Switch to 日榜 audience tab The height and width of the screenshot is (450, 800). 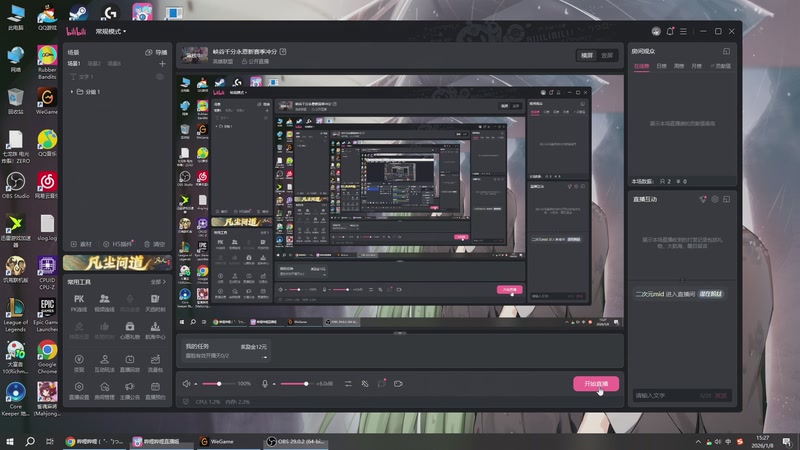[661, 66]
